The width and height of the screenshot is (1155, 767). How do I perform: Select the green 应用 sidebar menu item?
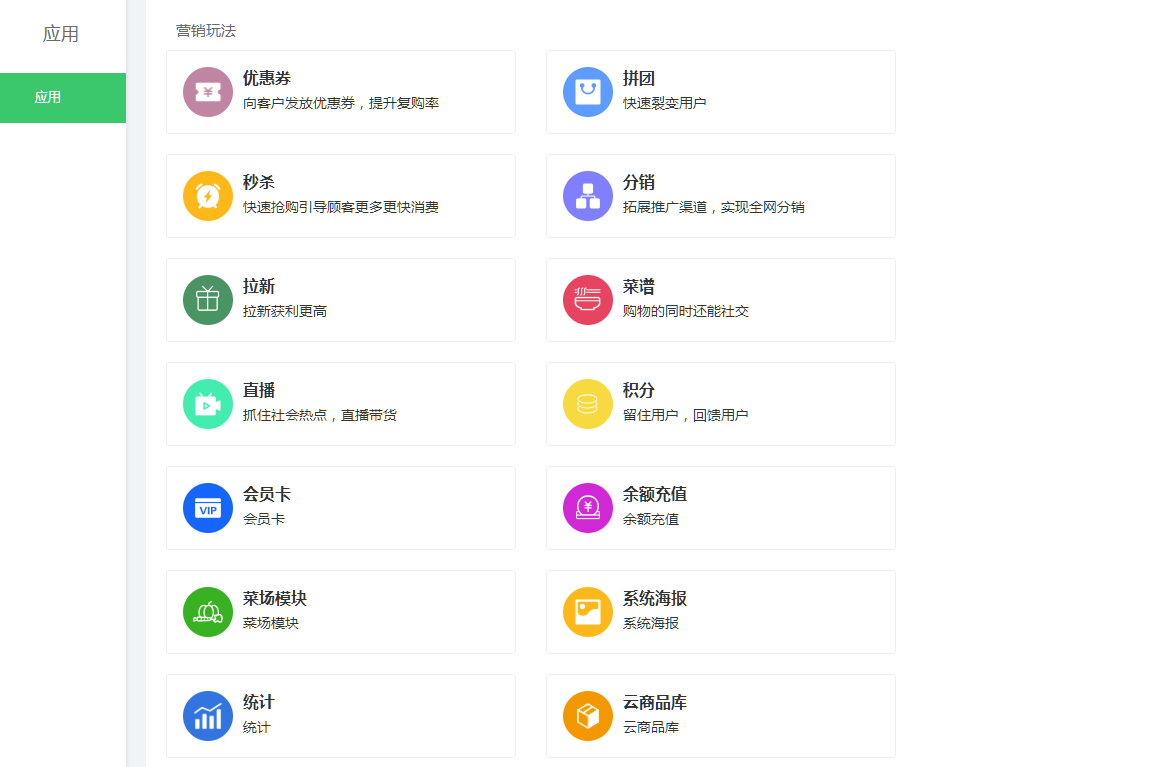point(63,98)
